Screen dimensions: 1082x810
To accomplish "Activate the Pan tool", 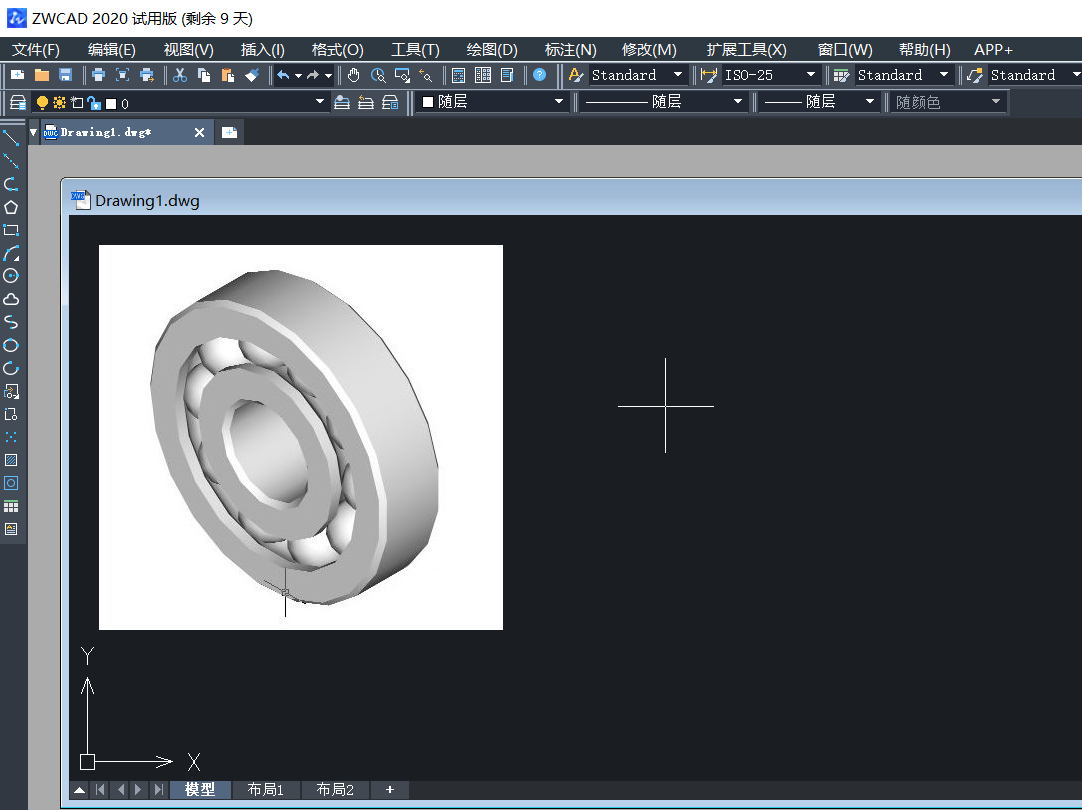I will tap(353, 75).
